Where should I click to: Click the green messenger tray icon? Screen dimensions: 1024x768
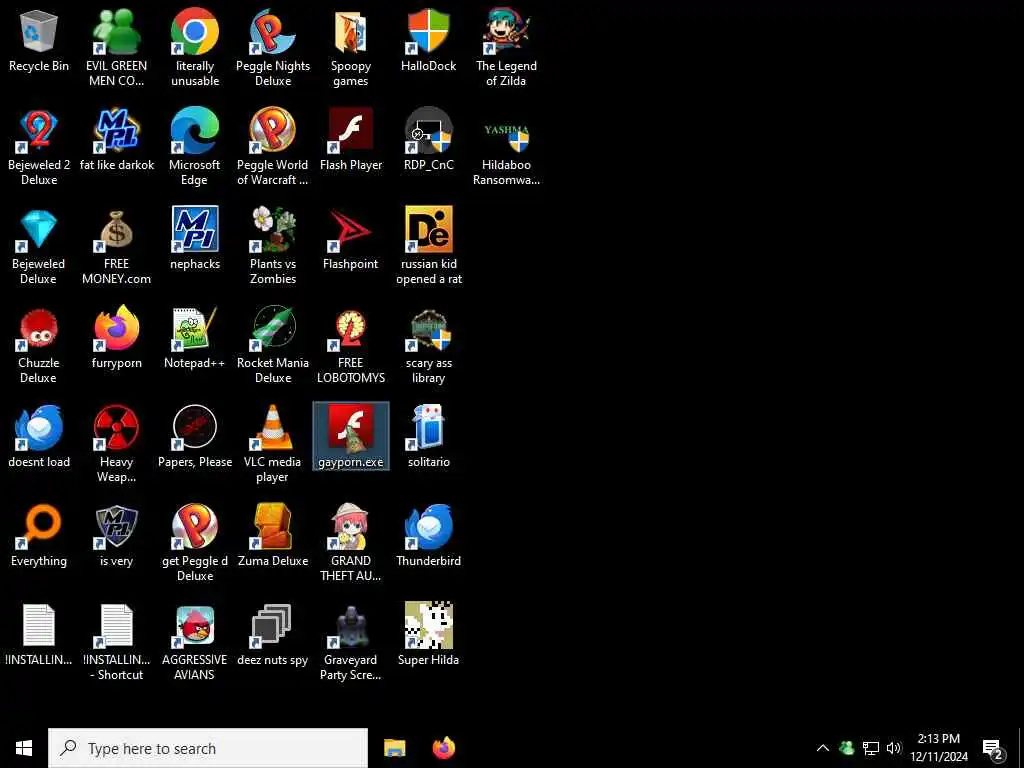click(x=847, y=748)
